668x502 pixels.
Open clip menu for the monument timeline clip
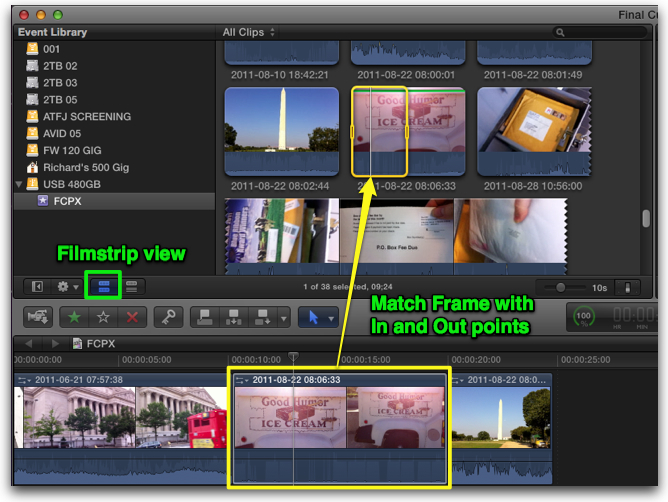coord(458,380)
